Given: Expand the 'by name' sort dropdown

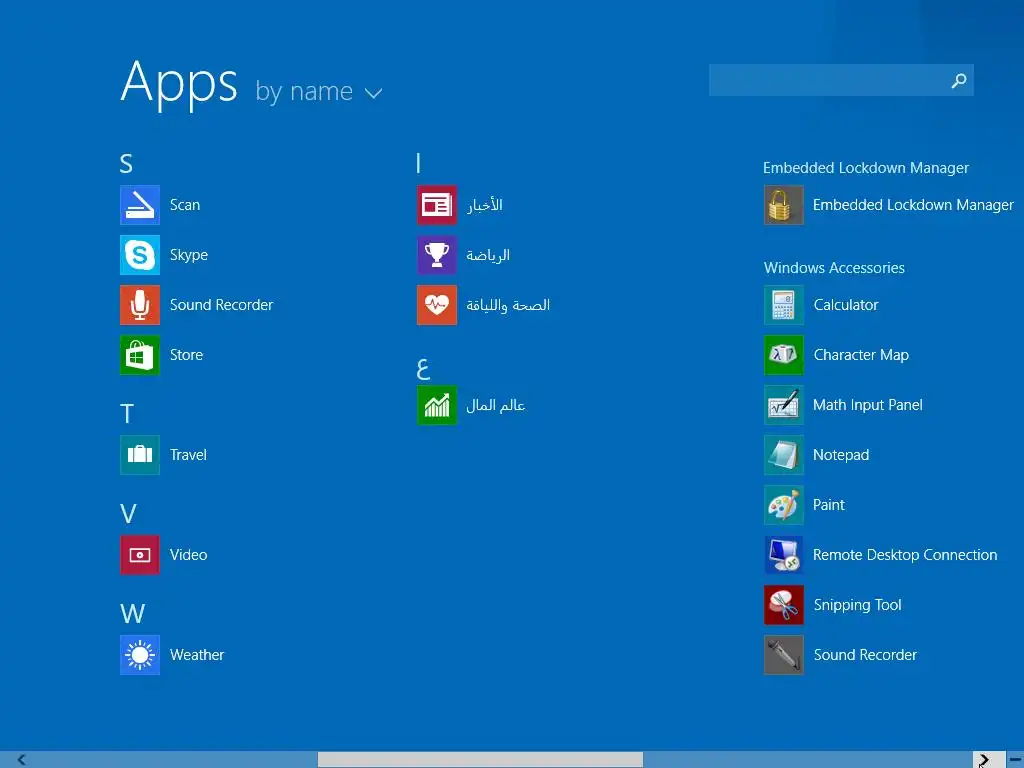Looking at the screenshot, I should (318, 92).
